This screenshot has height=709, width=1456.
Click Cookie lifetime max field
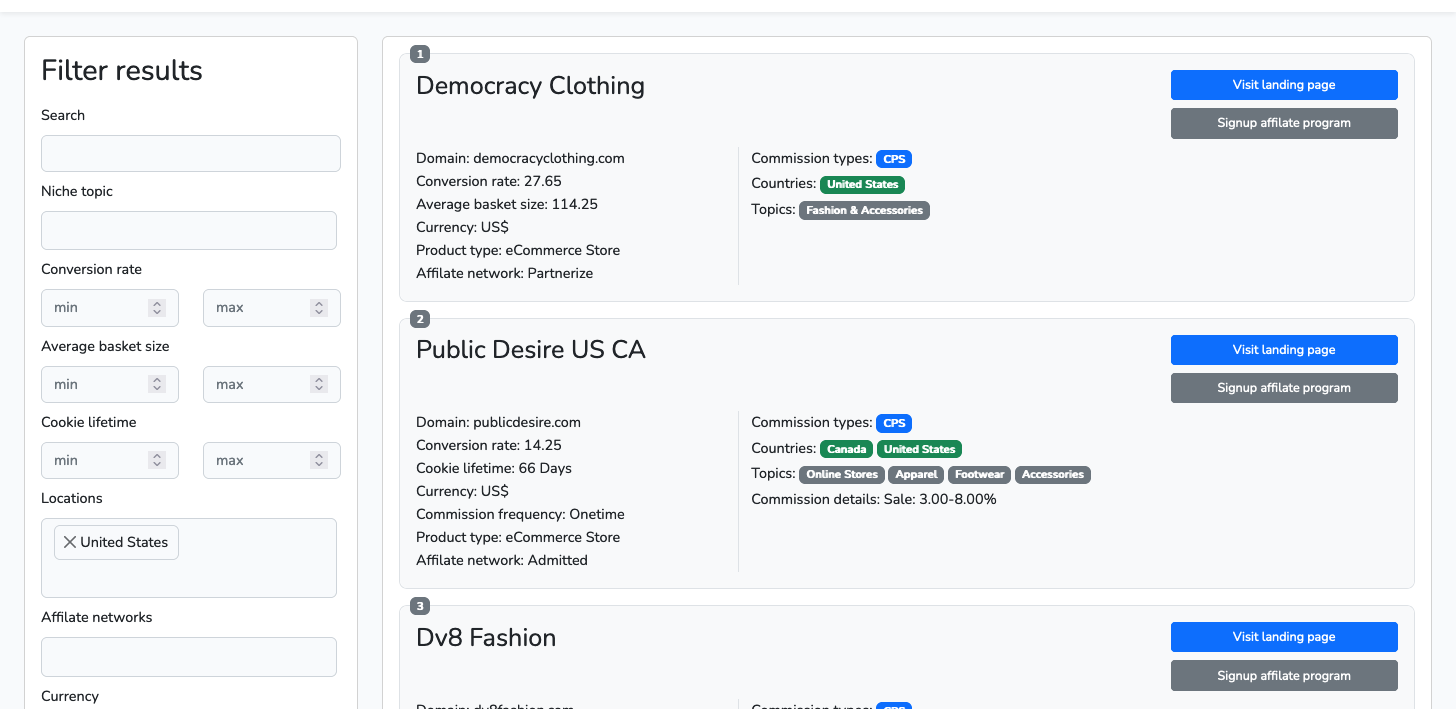(272, 461)
